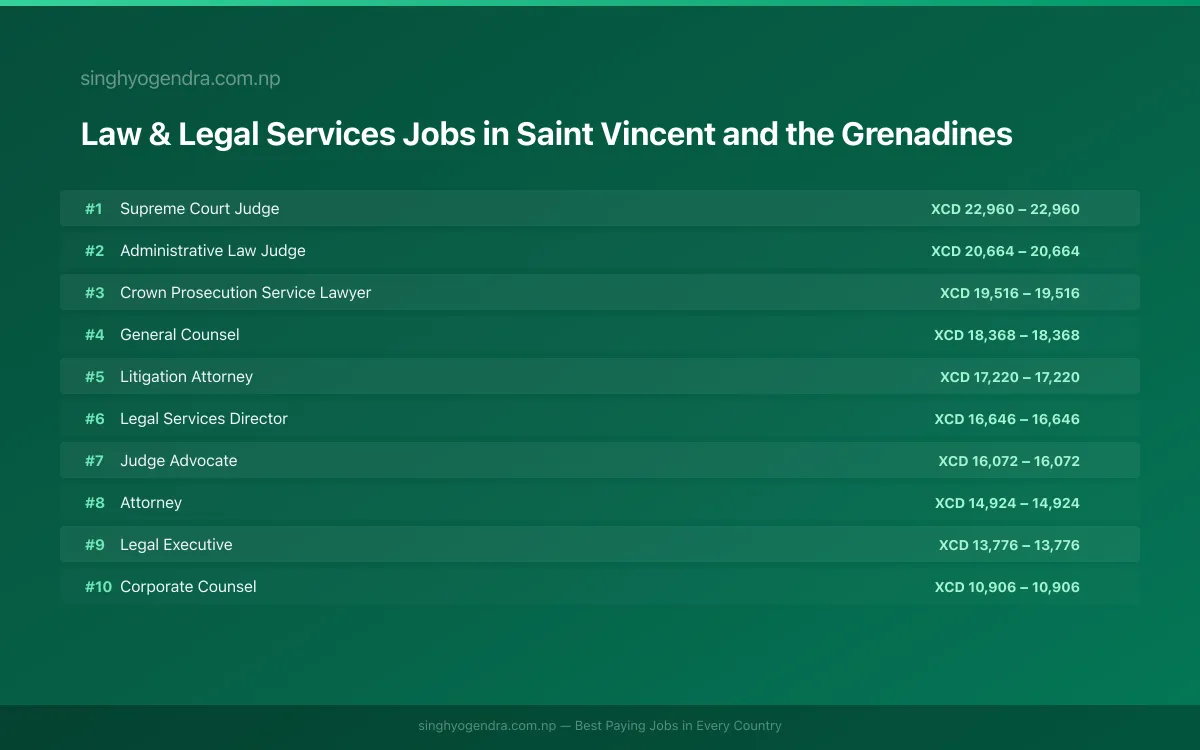Click salary XCD 22,960 – 22,960
1200x750 pixels.
[x=1005, y=209]
